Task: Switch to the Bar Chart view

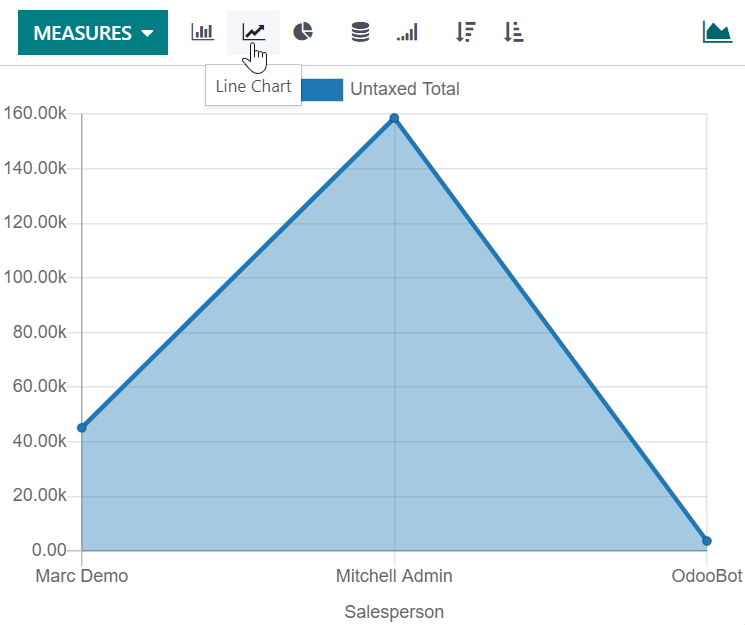Action: (203, 32)
